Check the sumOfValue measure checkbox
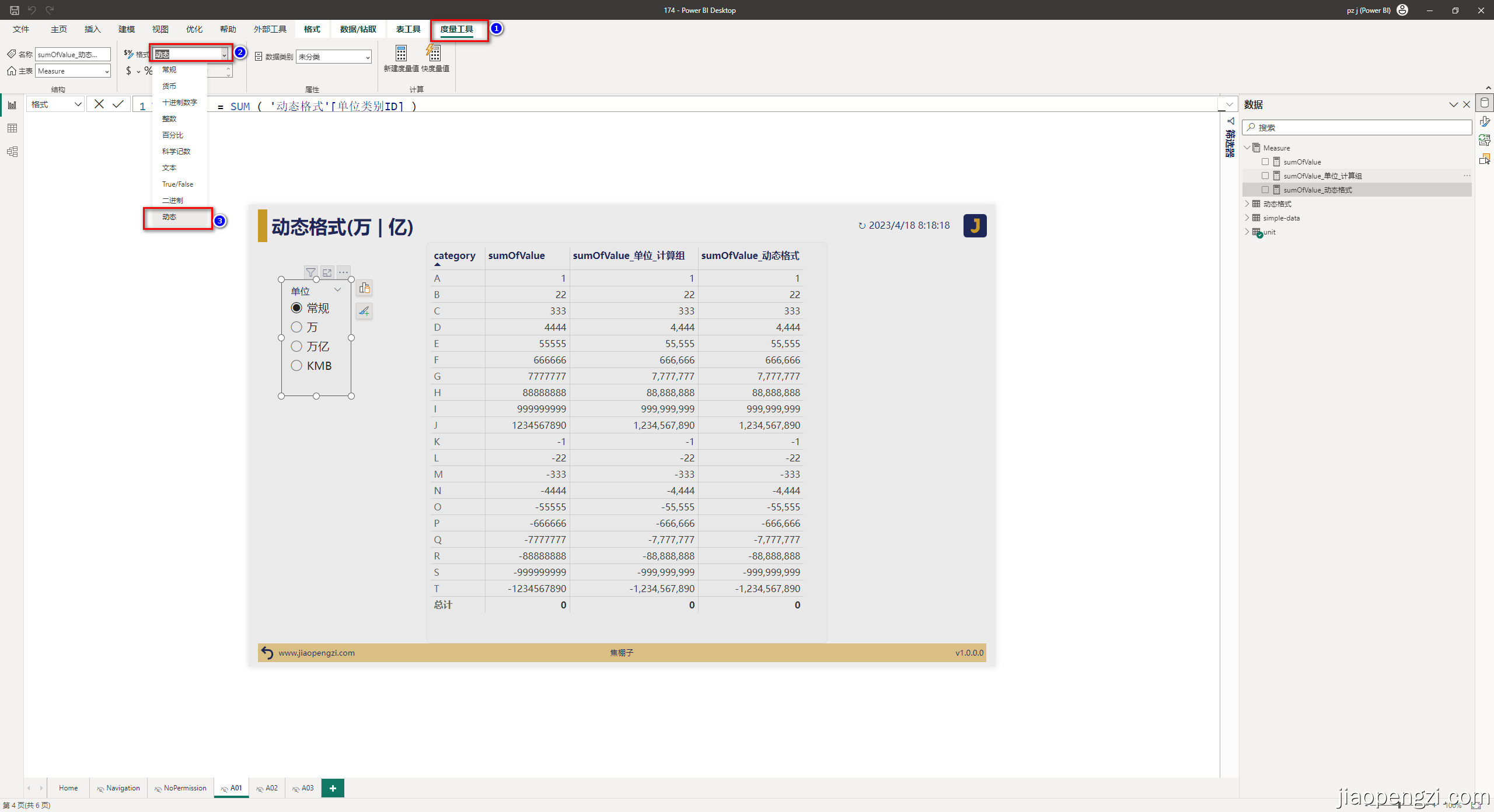This screenshot has width=1494, height=812. [x=1265, y=162]
